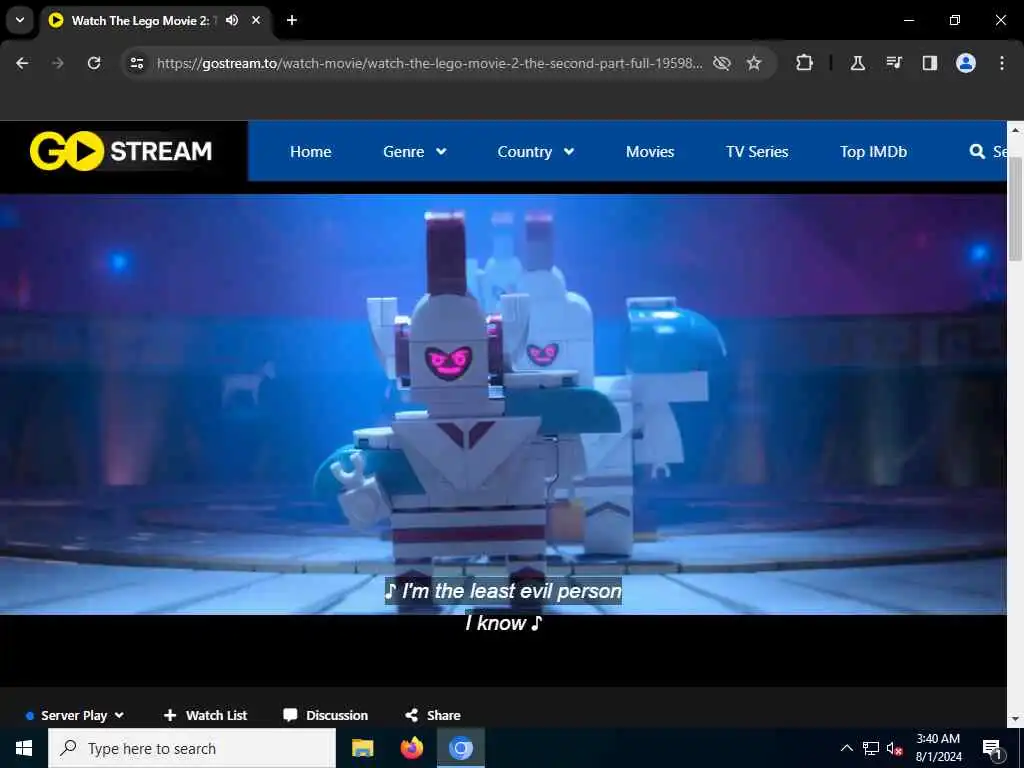This screenshot has height=768, width=1024.
Task: Go forward in browser history
Action: [58, 63]
